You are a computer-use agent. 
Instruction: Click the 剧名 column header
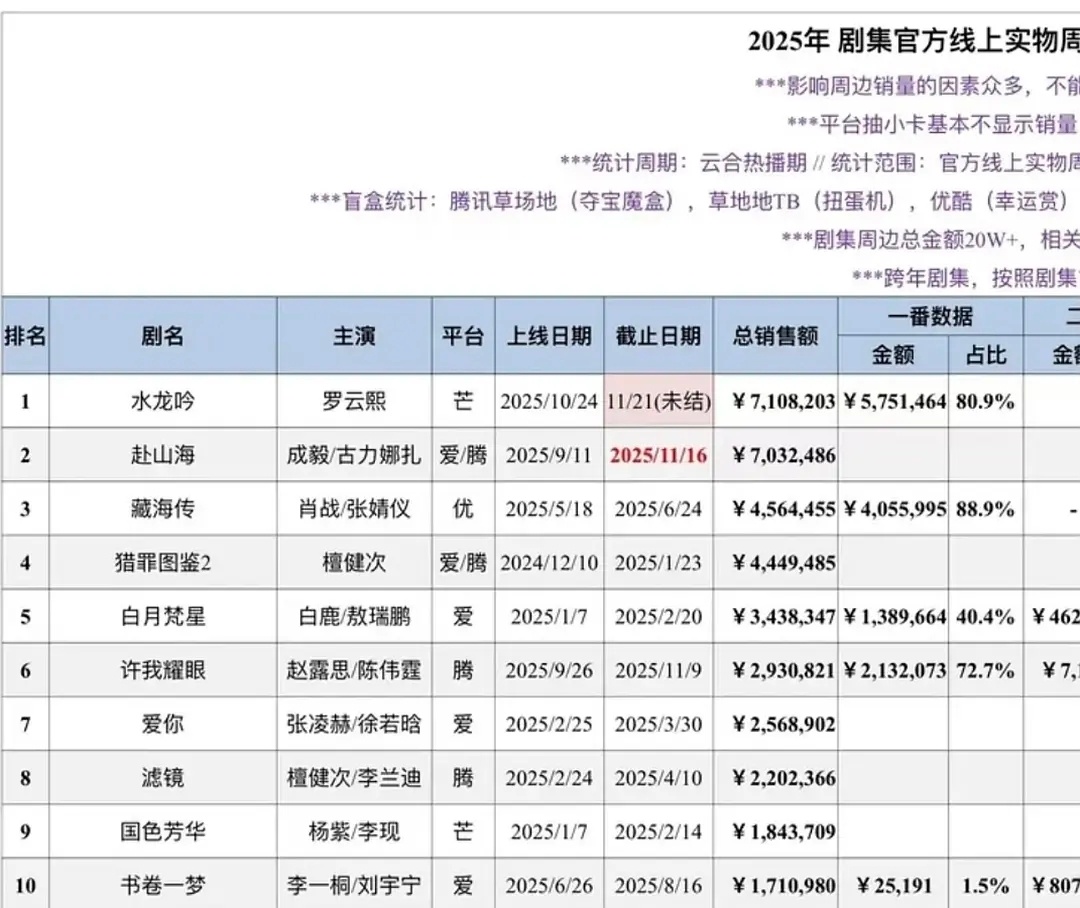coord(163,336)
